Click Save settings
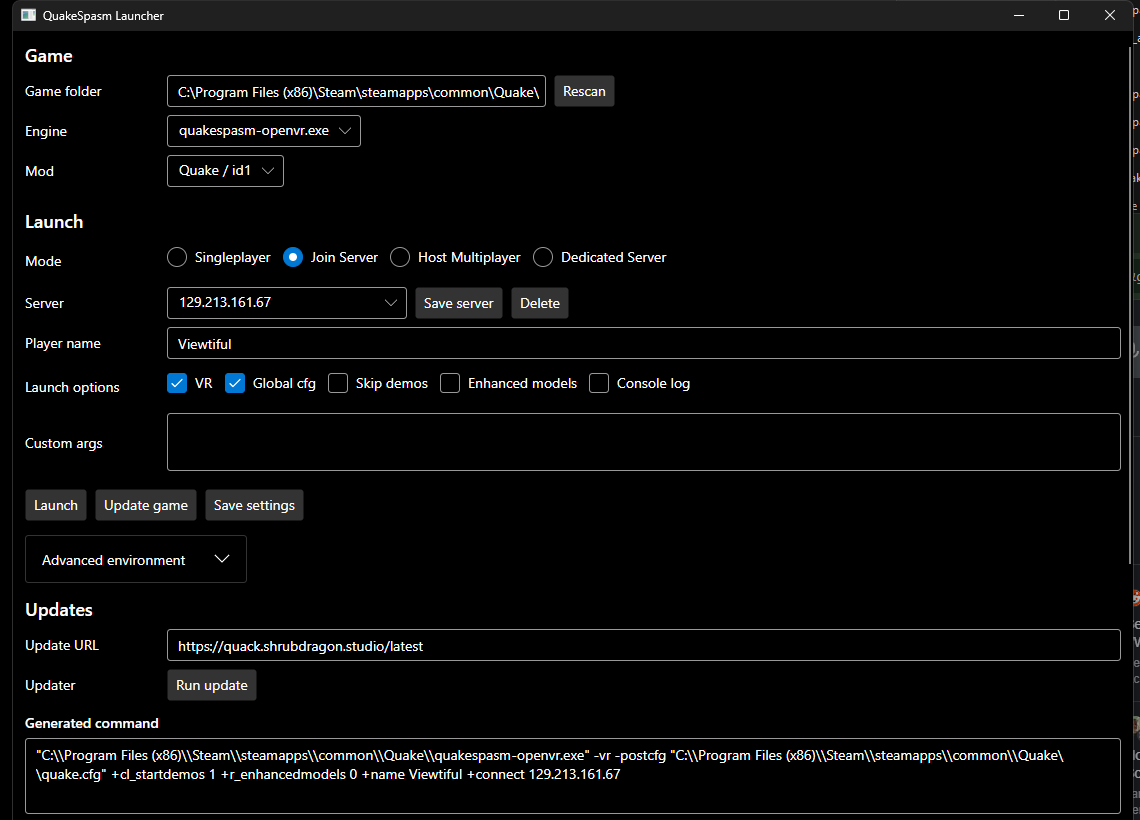The height and width of the screenshot is (820, 1140). tap(254, 505)
